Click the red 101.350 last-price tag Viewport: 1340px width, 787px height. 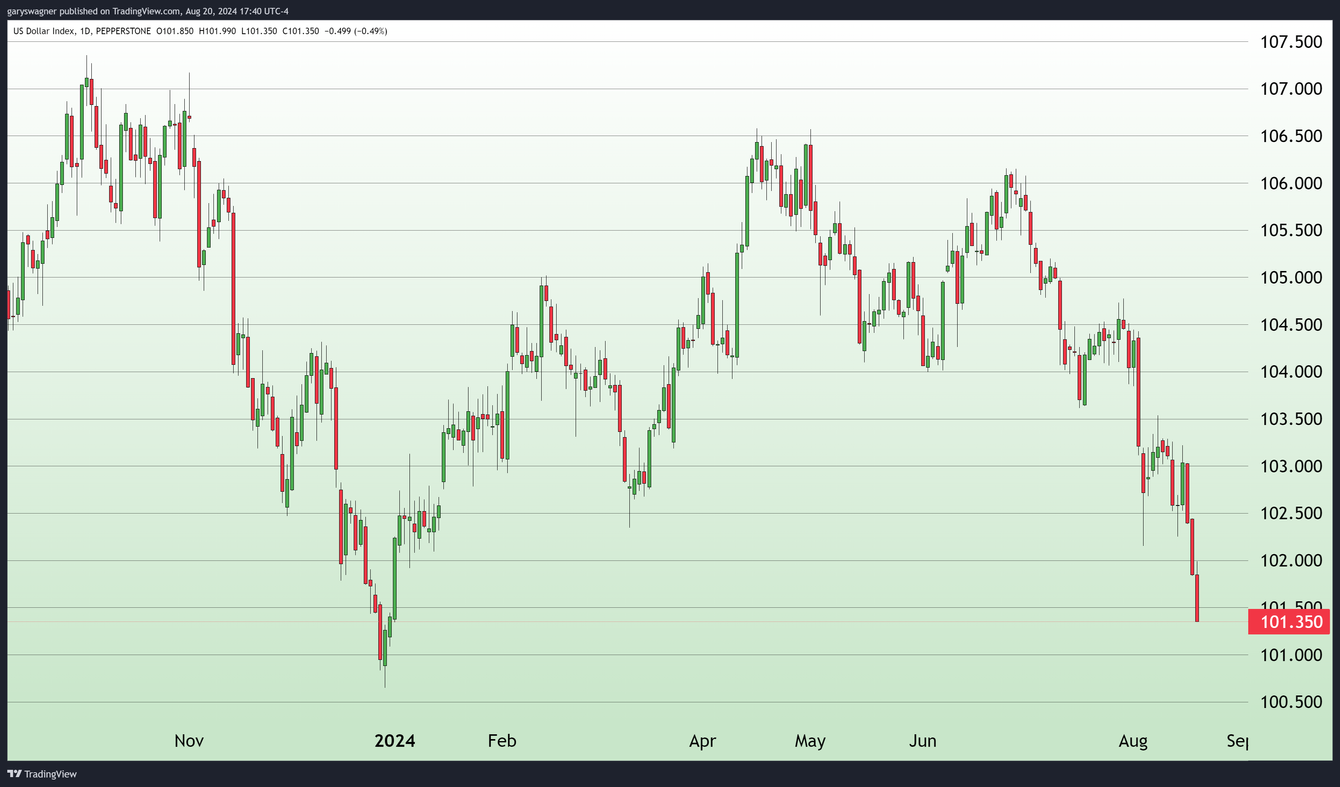coord(1291,621)
